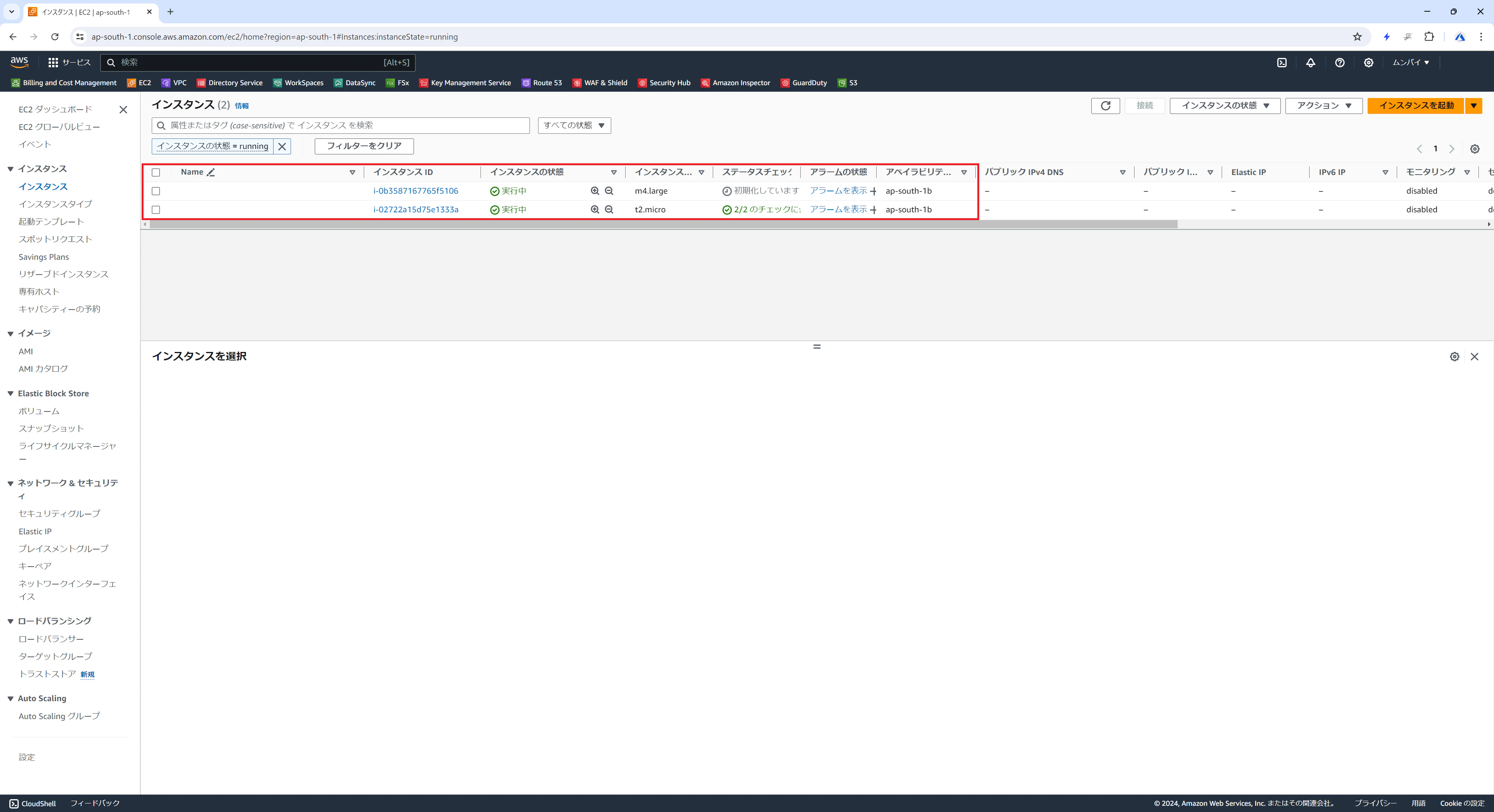Open instance link i-02722a15d75e1333a

(x=416, y=209)
